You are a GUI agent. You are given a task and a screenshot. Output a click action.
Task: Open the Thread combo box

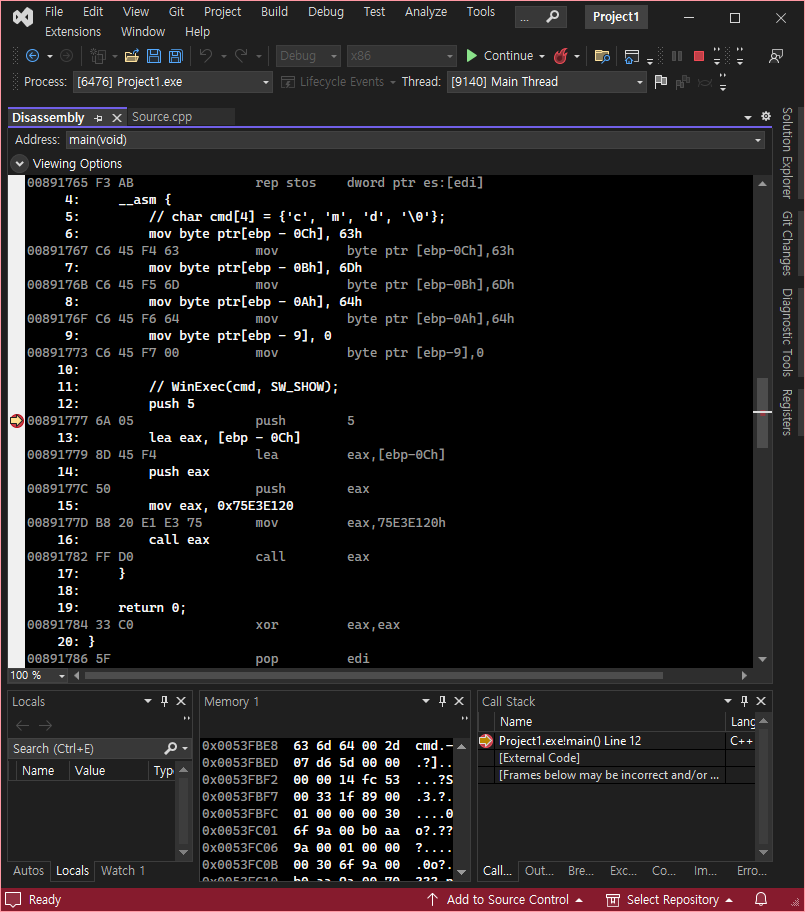546,82
